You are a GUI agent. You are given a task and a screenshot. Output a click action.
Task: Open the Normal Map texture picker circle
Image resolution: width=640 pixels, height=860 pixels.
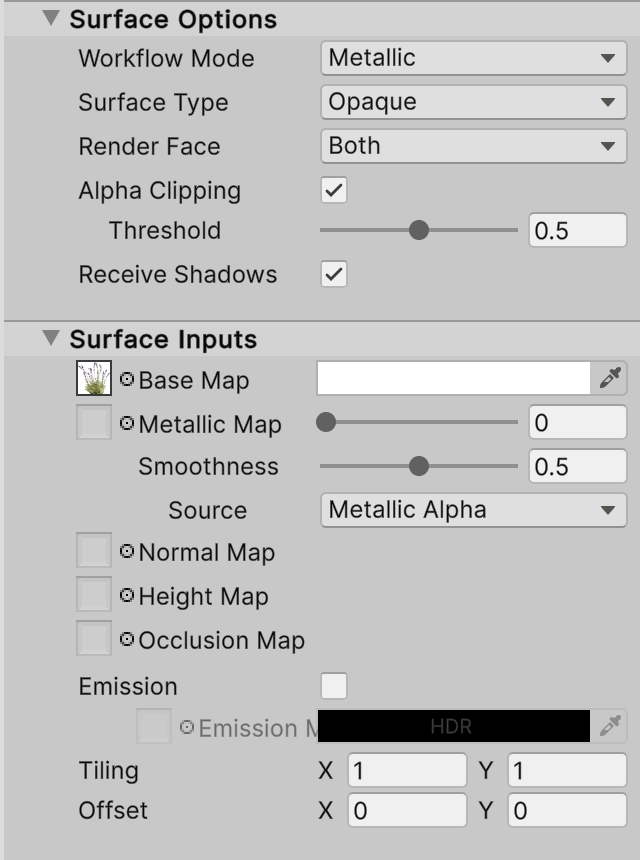point(127,552)
